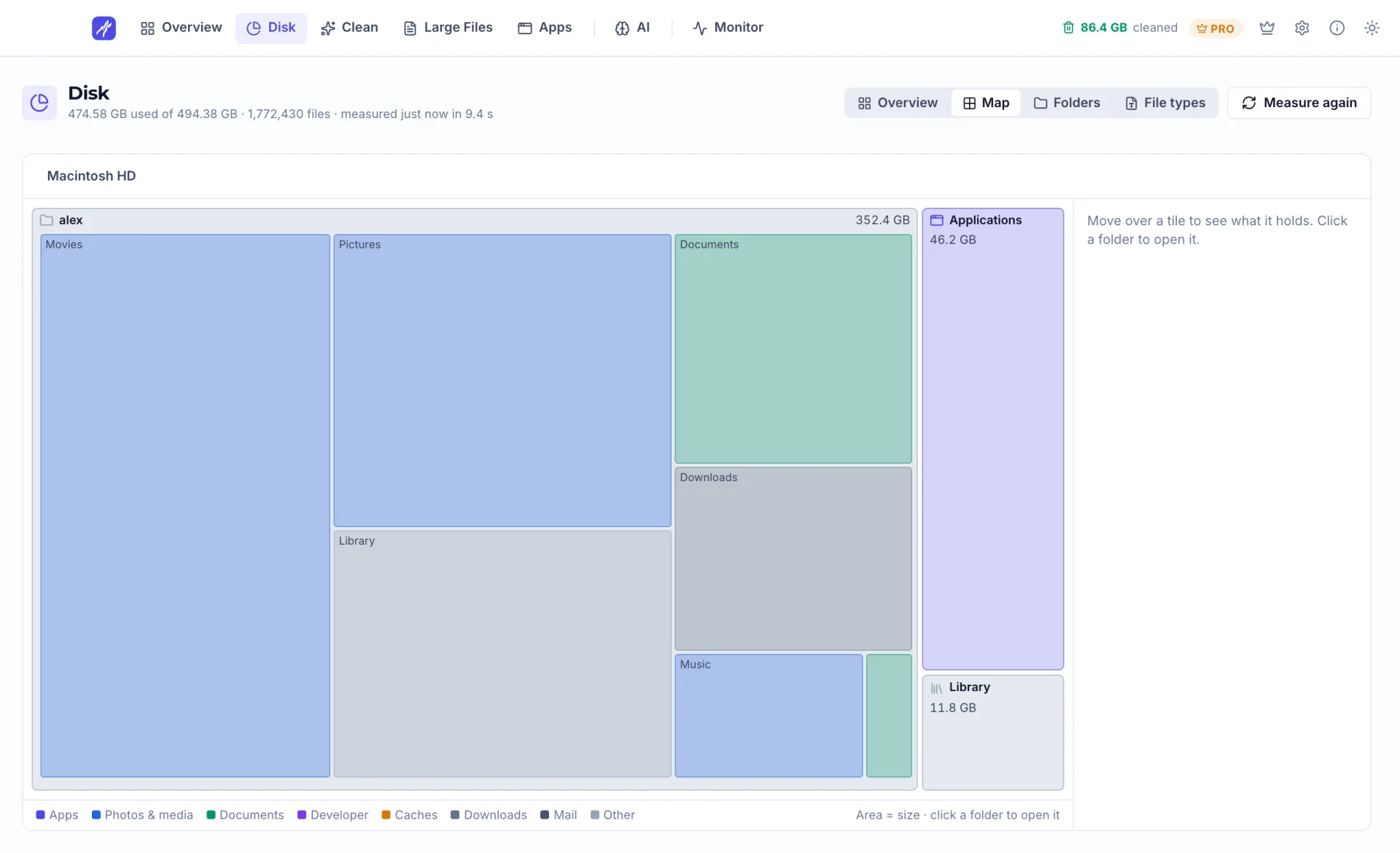
Task: Click the 'Move over a tile' hint text
Action: 1217,230
